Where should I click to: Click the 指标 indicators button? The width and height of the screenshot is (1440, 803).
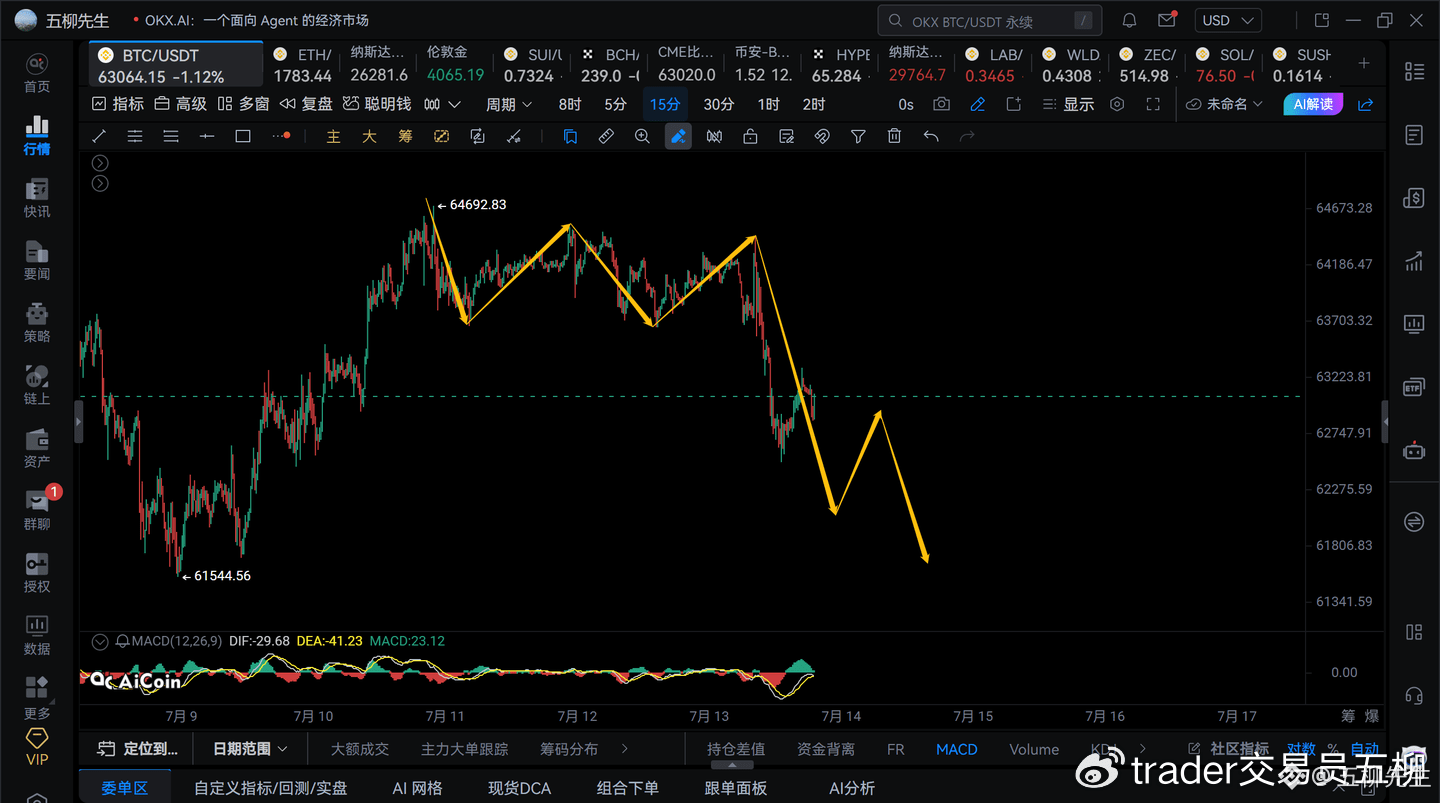118,104
